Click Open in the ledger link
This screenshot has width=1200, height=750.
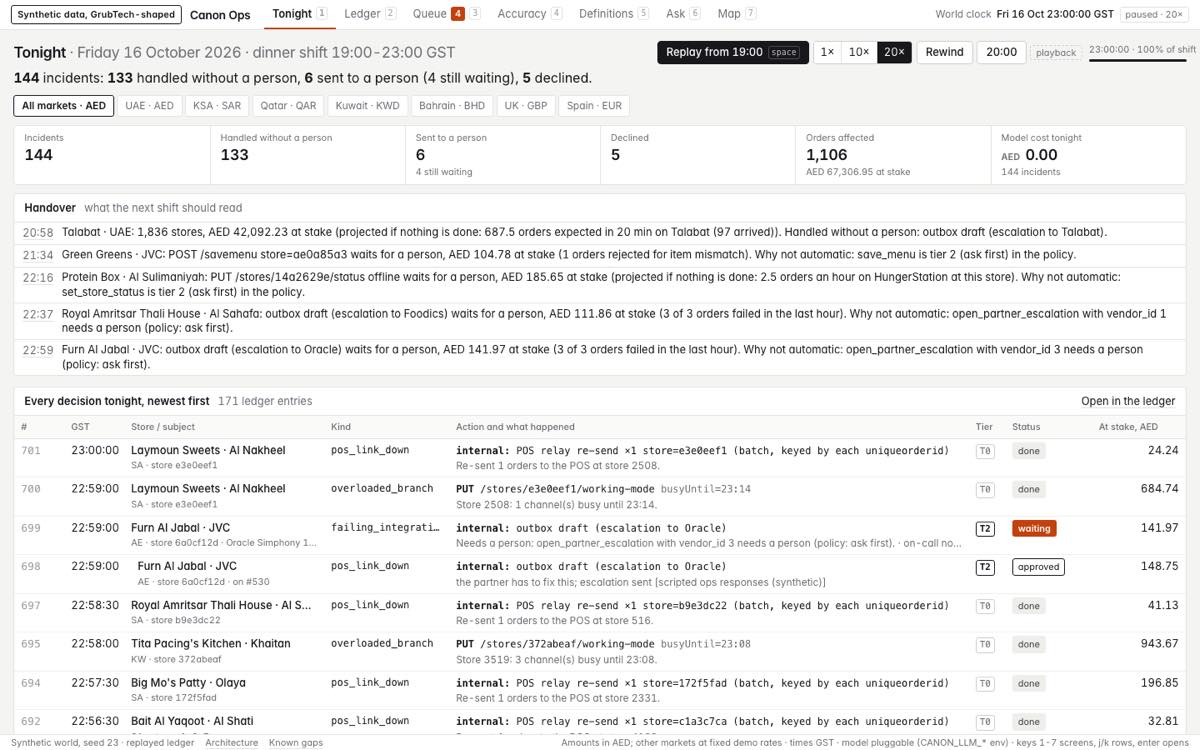(x=1128, y=401)
